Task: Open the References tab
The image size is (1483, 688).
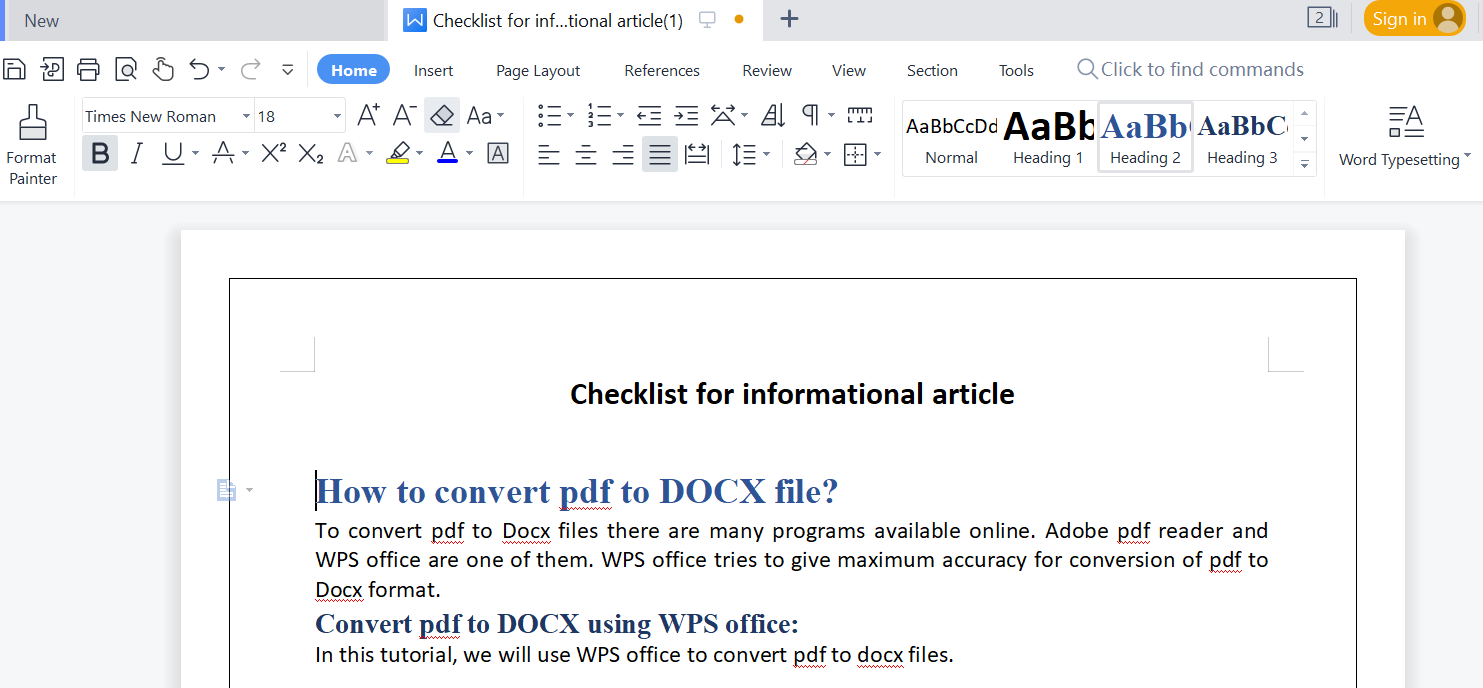Action: 662,70
